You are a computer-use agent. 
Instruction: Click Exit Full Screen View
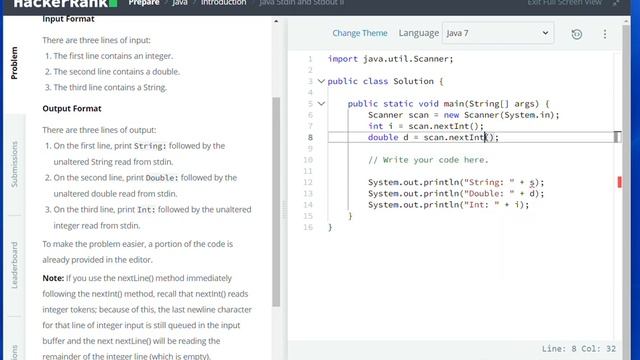click(564, 3)
